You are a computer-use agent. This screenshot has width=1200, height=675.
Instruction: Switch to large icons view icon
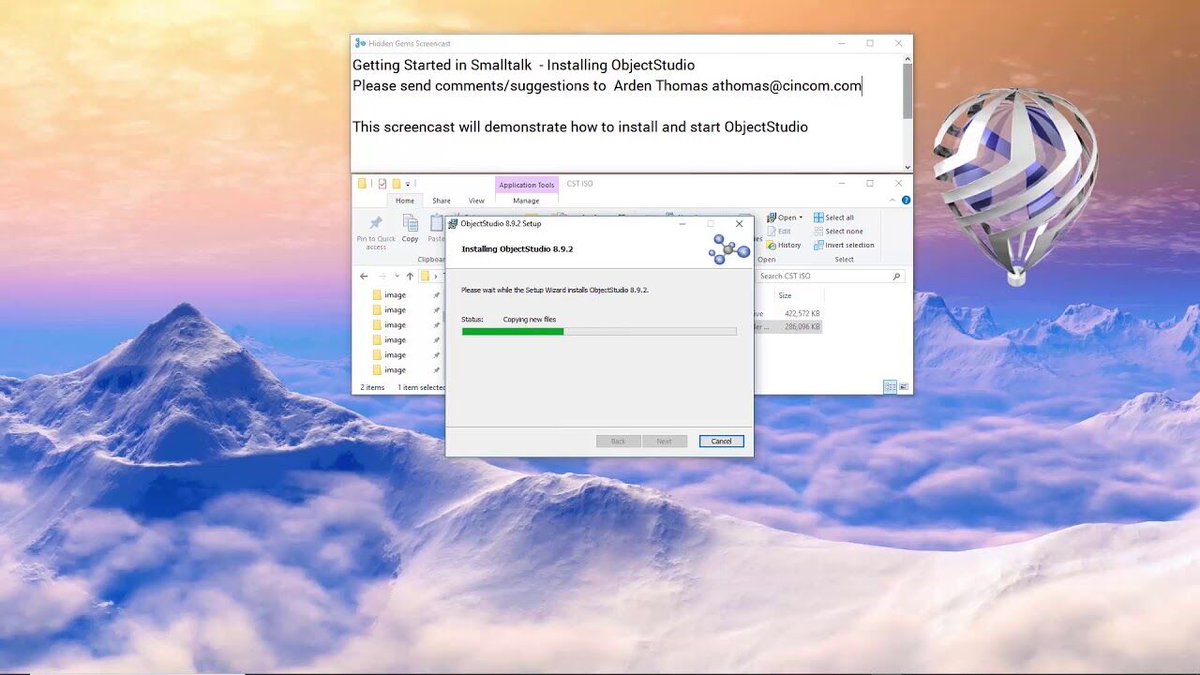click(903, 387)
